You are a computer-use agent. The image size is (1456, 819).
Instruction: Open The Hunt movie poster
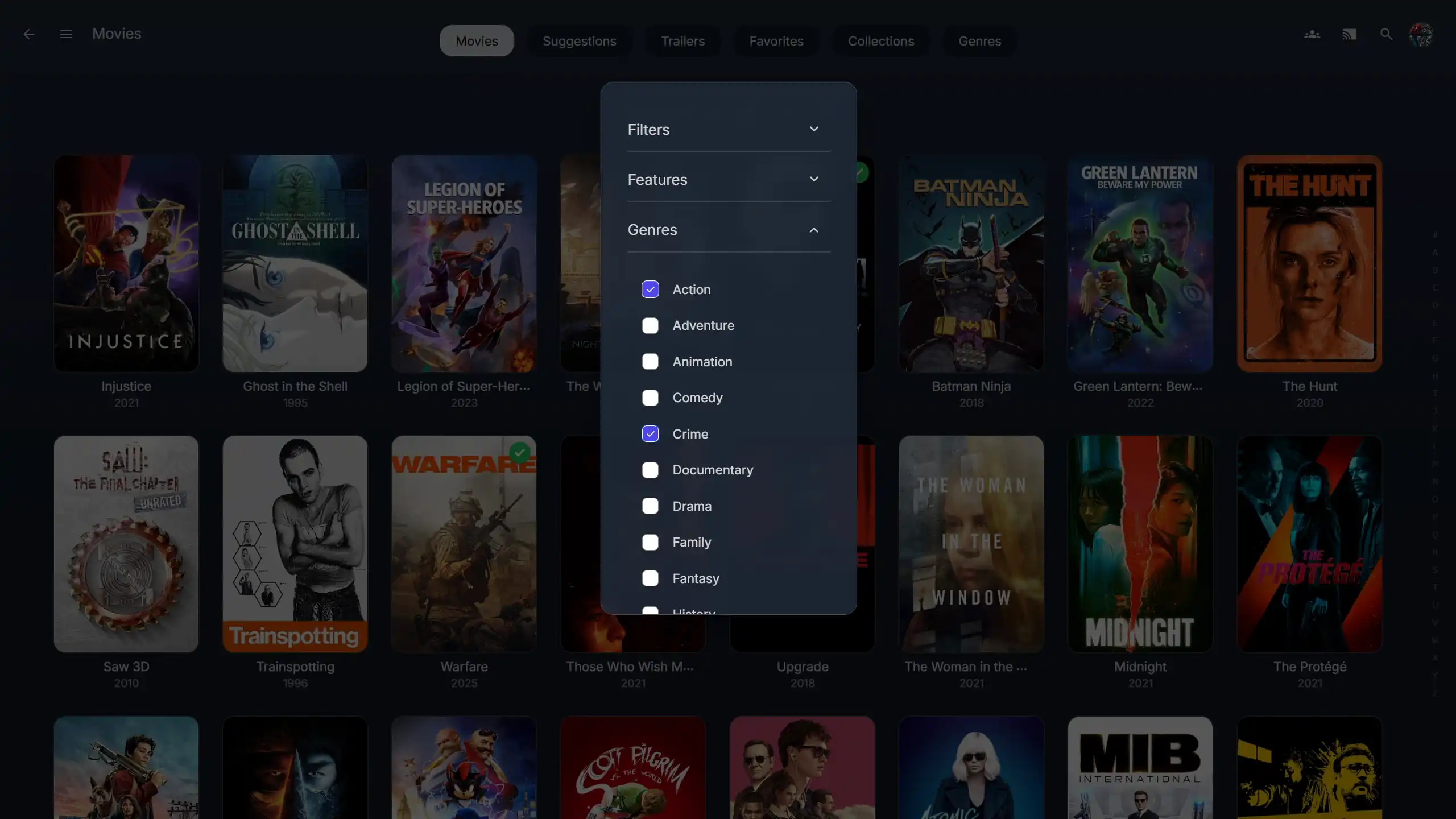(x=1309, y=264)
